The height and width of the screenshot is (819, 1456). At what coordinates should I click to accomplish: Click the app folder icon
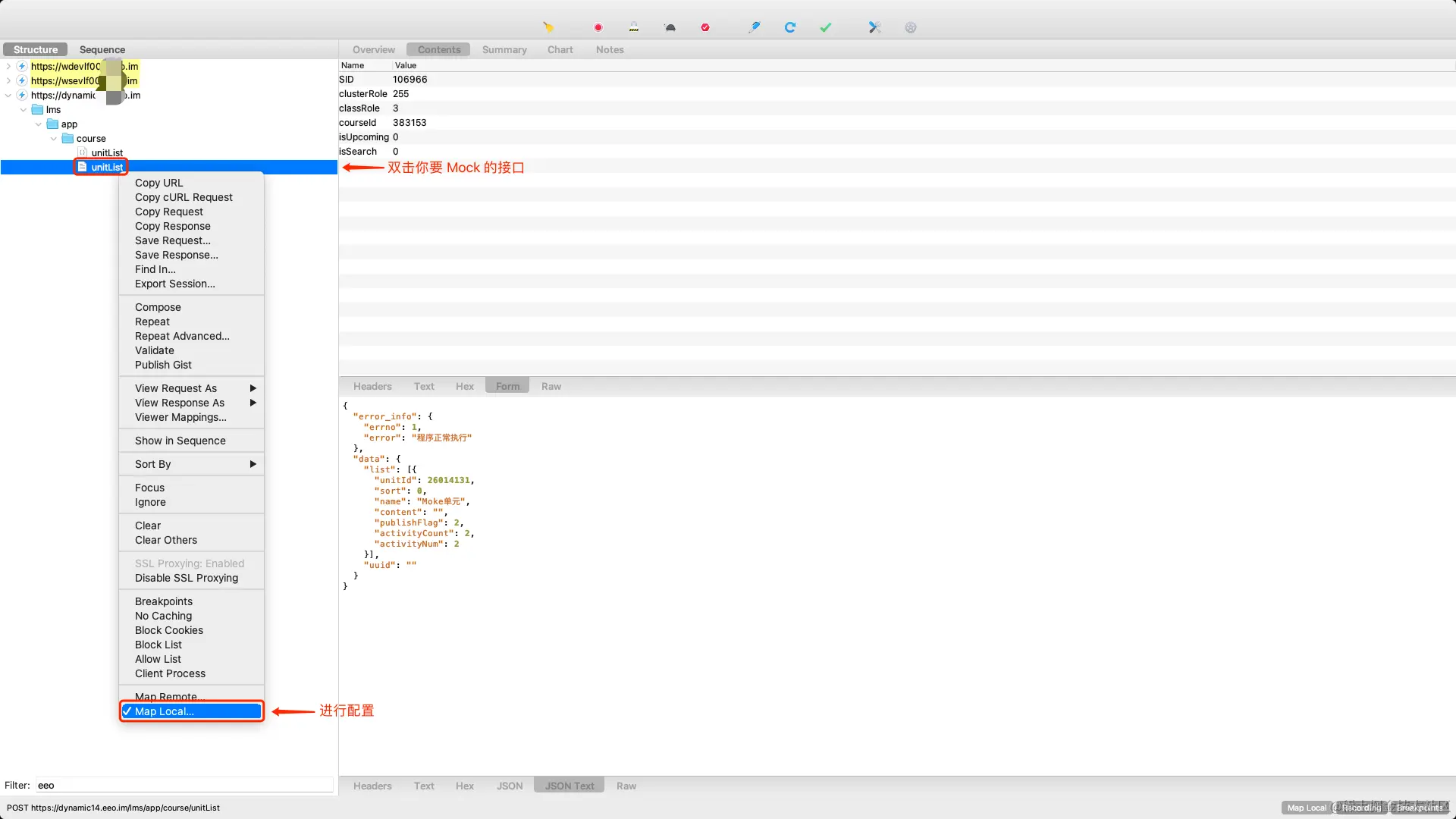point(52,124)
